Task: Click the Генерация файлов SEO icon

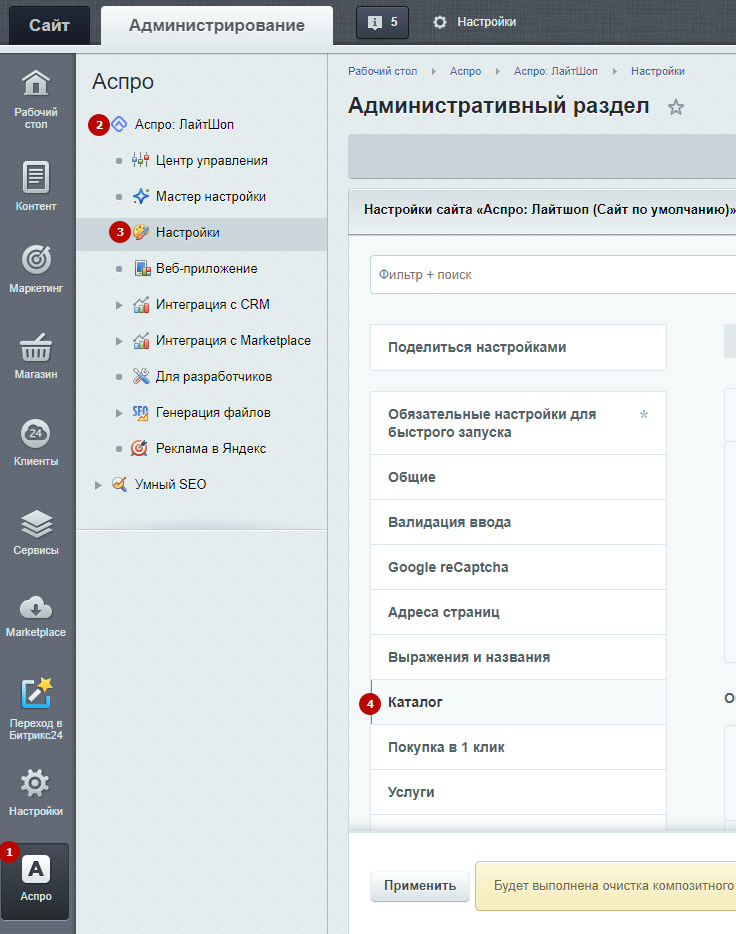Action: [141, 413]
